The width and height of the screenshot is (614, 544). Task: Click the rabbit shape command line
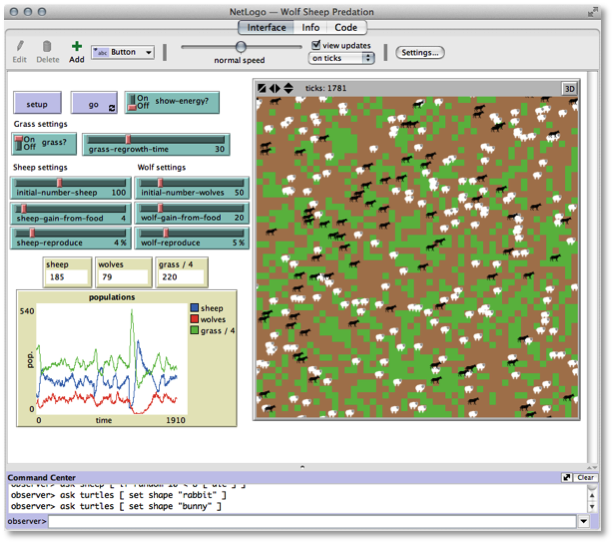pyautogui.click(x=119, y=495)
